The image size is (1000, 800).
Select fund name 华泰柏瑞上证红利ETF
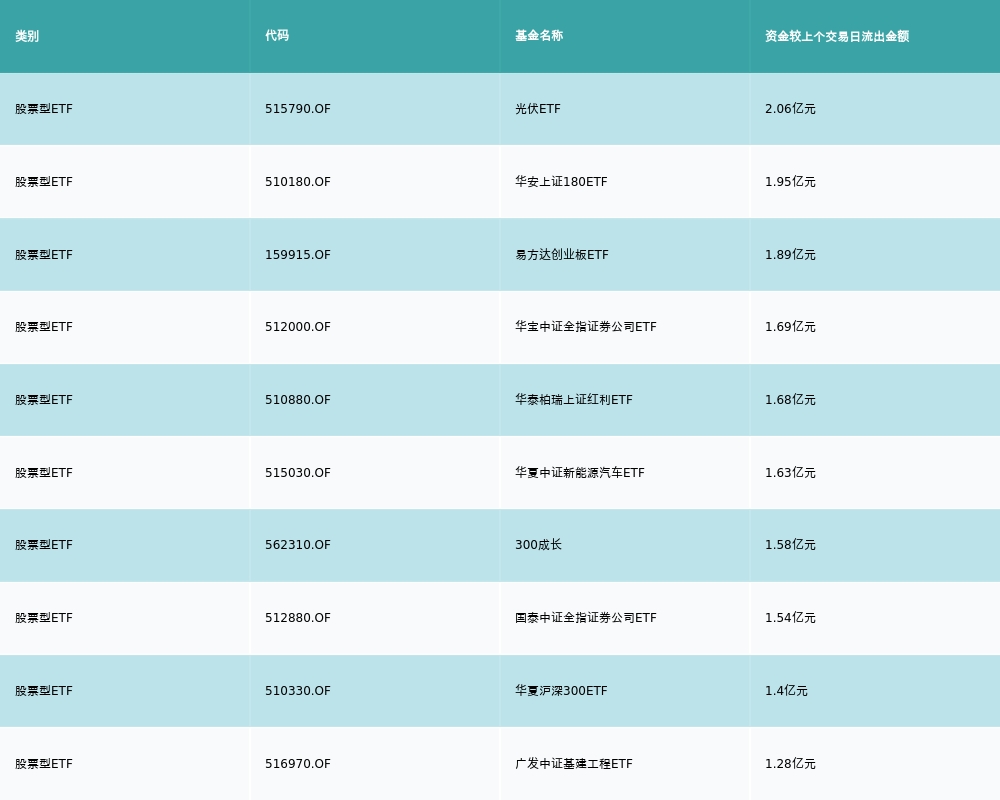(574, 400)
